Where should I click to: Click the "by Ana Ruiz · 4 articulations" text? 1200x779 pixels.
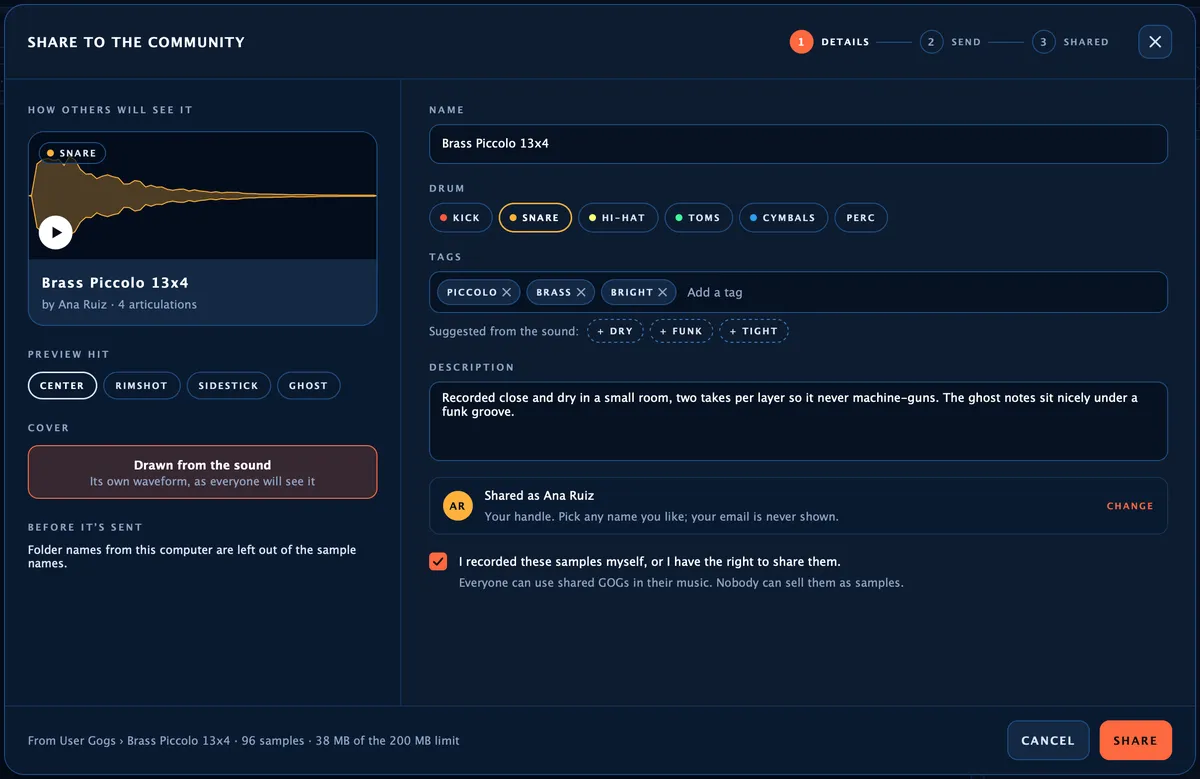[x=119, y=305]
